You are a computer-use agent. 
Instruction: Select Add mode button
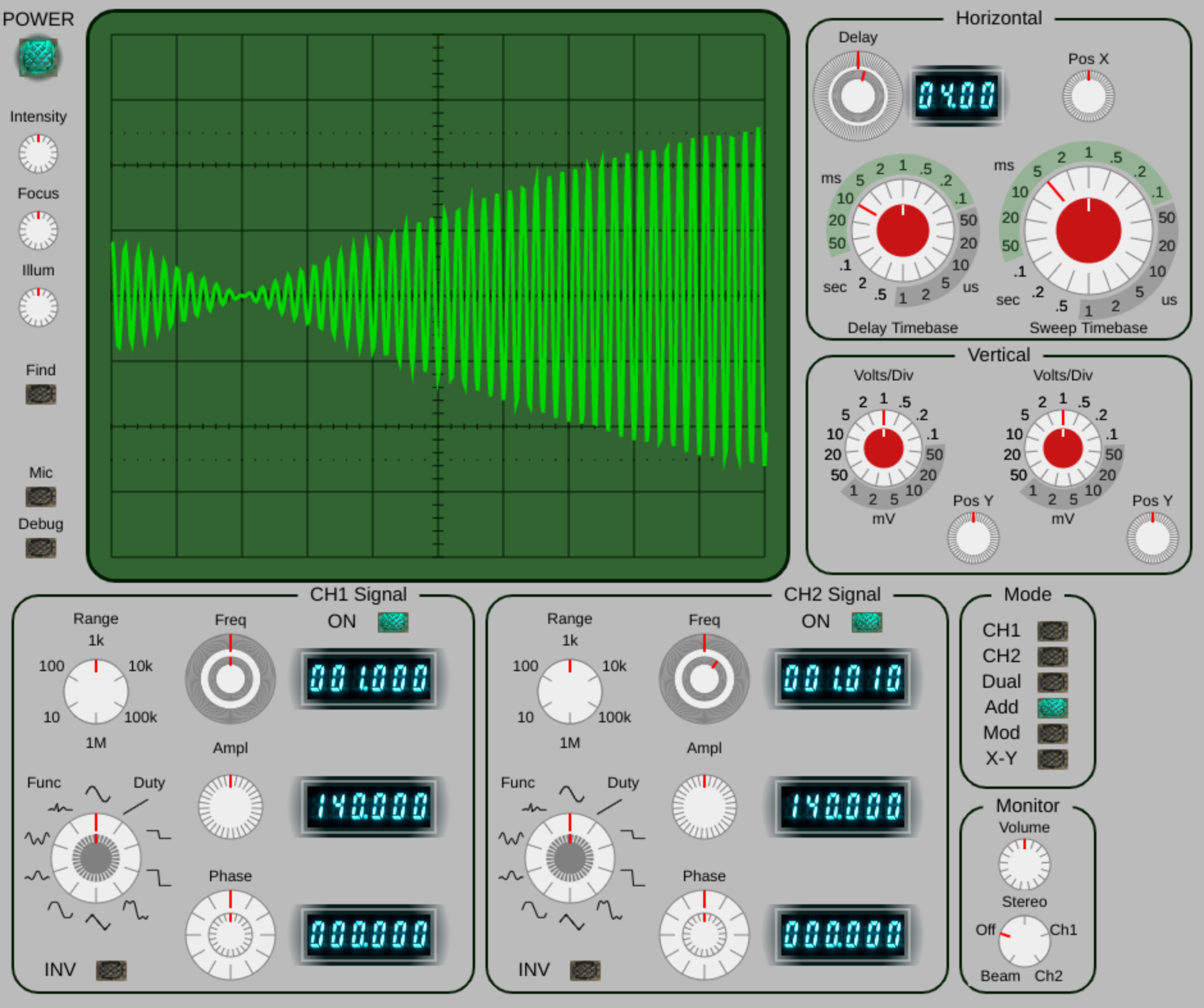point(1053,708)
